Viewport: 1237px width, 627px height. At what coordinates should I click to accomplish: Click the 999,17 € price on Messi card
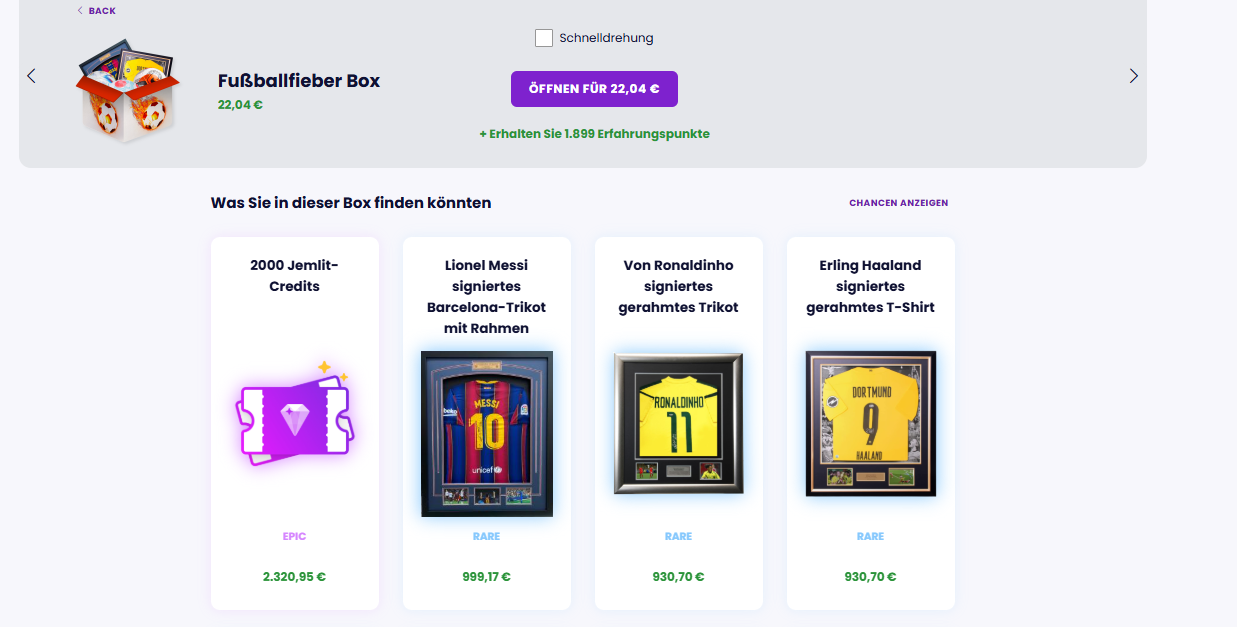point(487,577)
